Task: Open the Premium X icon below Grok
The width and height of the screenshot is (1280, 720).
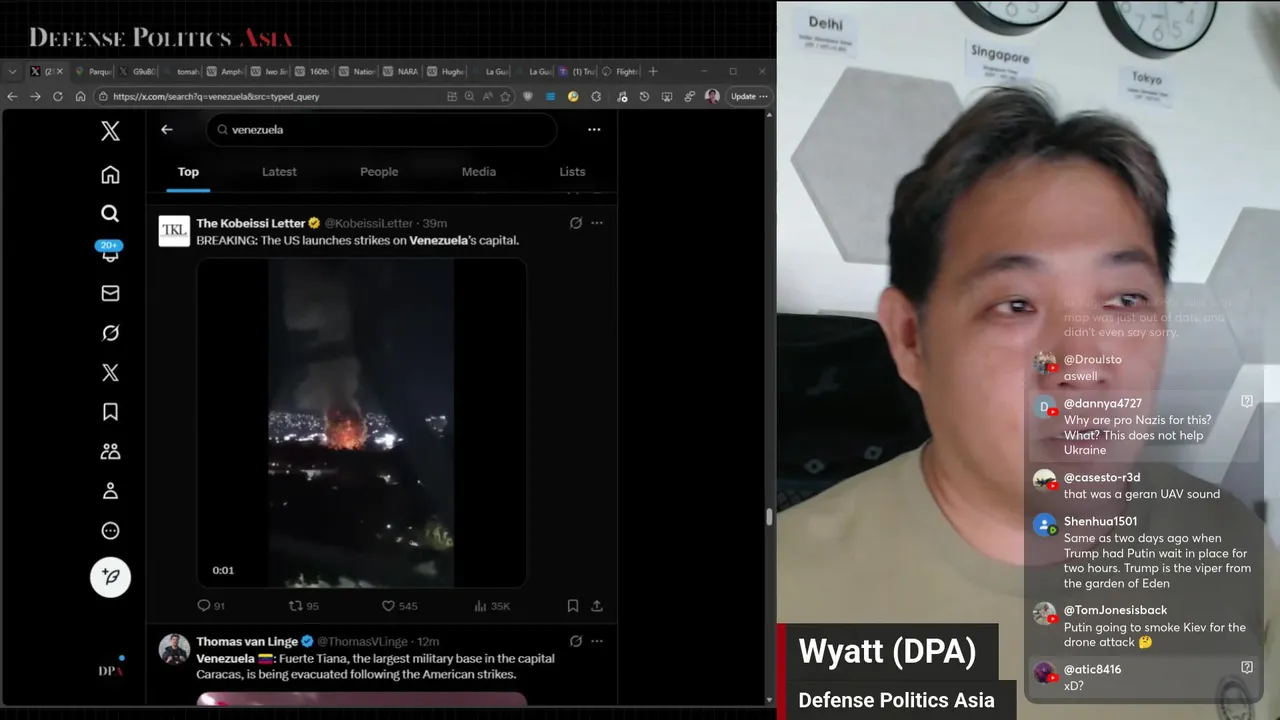Action: click(x=110, y=373)
